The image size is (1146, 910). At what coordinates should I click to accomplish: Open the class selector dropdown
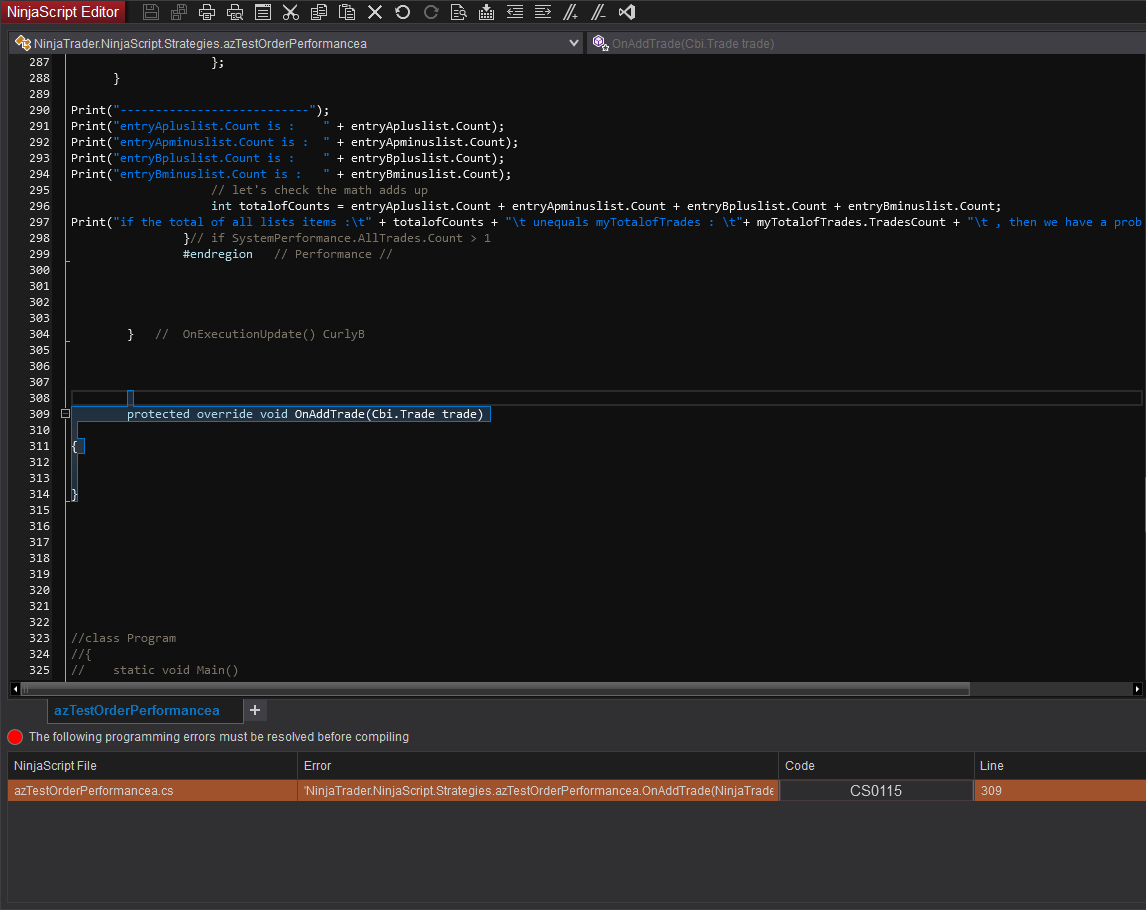pos(573,43)
